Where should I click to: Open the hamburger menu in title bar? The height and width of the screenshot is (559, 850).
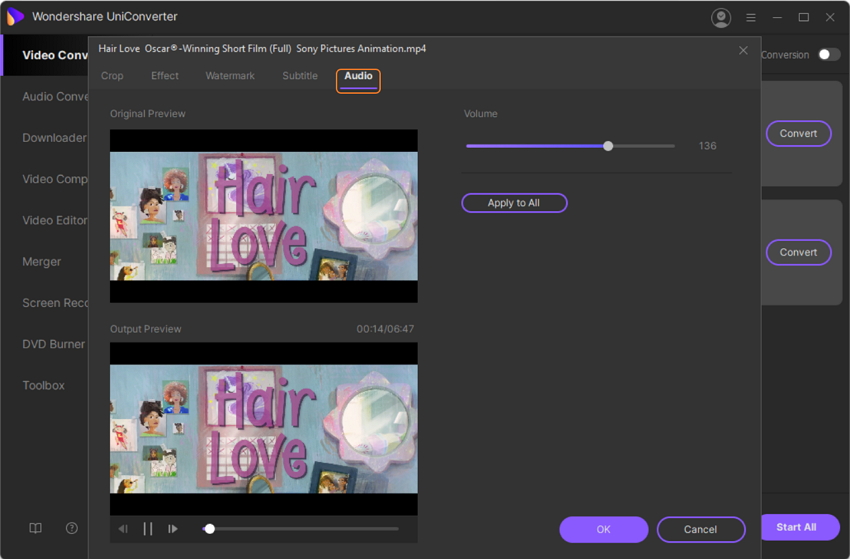(751, 18)
